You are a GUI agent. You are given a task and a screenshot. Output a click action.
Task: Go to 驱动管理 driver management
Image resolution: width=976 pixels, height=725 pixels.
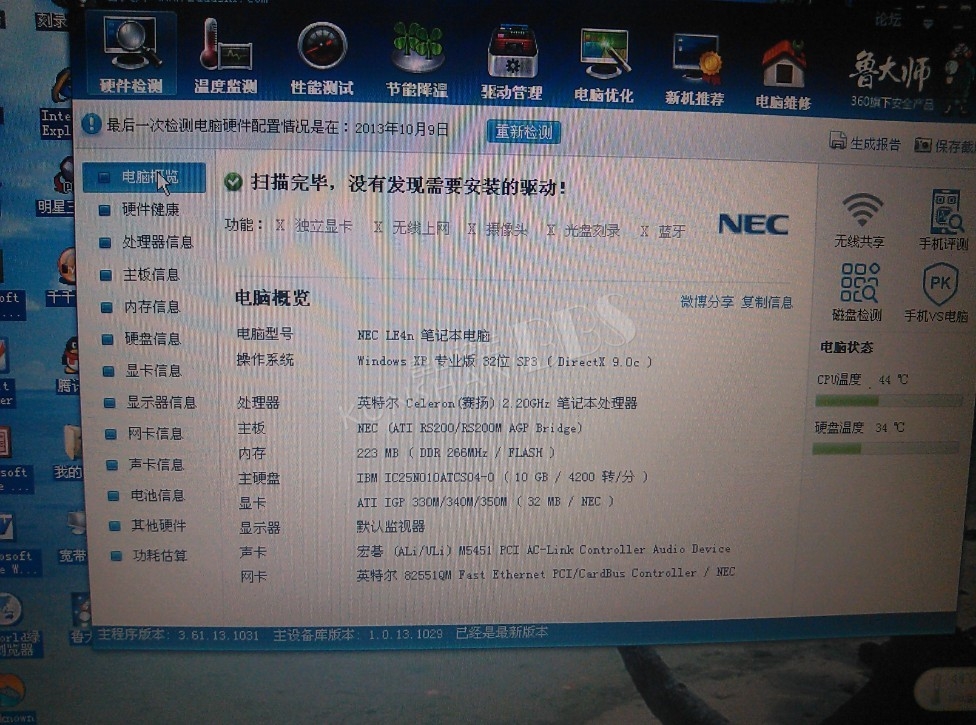click(512, 62)
